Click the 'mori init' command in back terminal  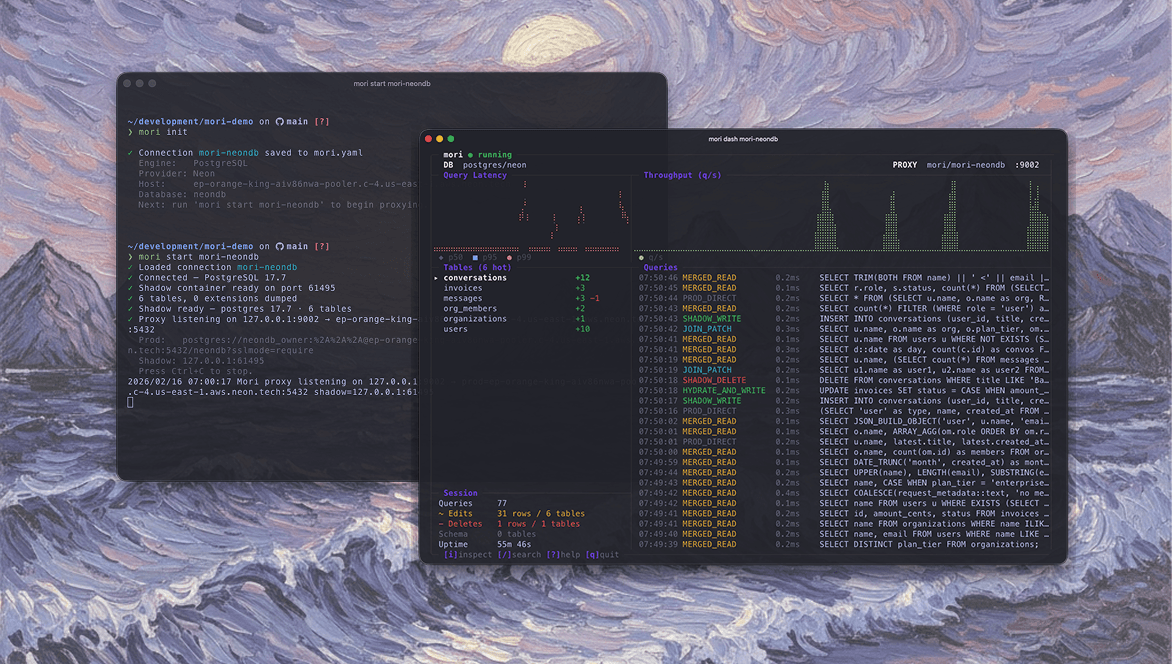[163, 132]
